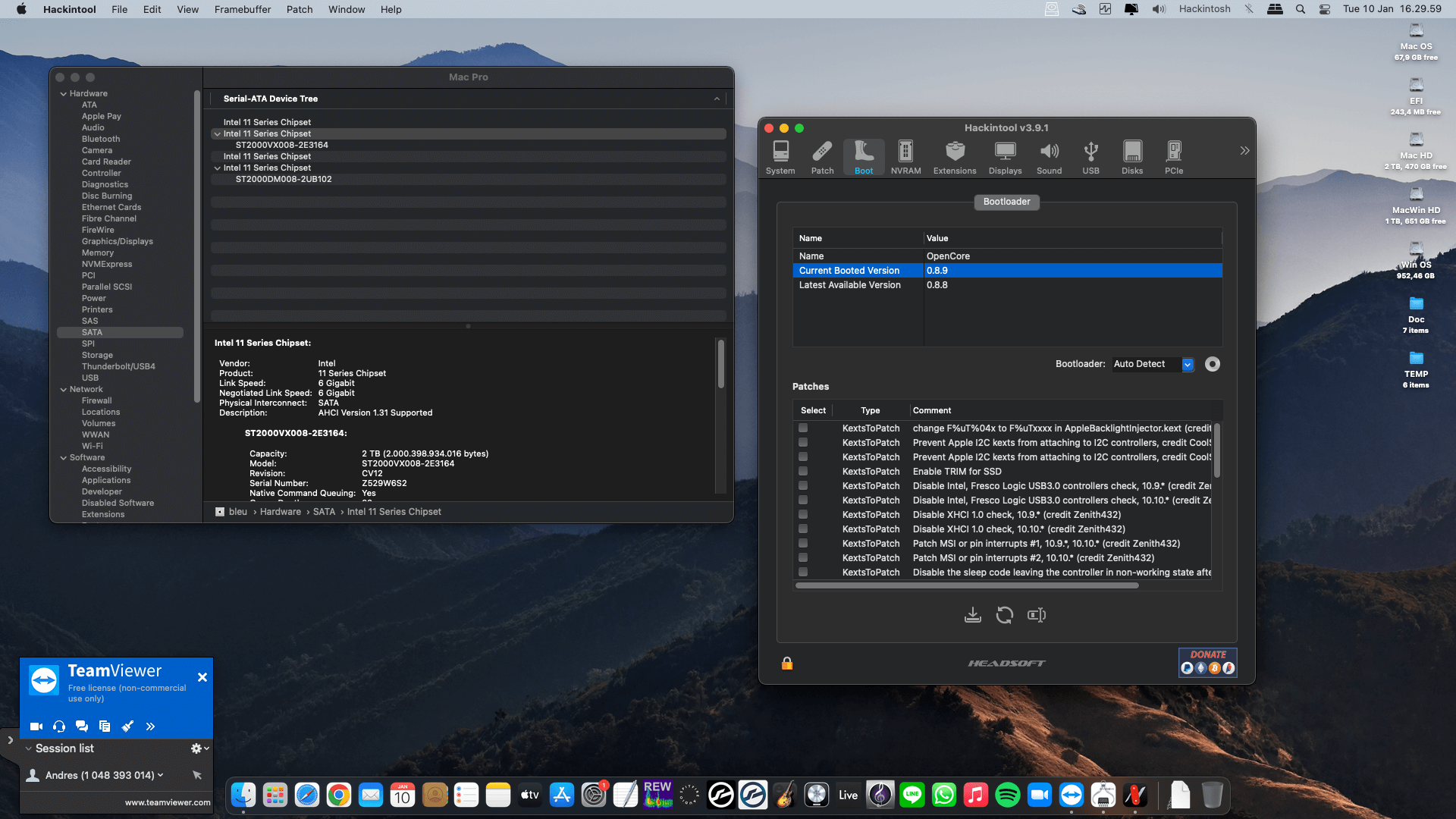Click the patches list horizontal scrollbar
The height and width of the screenshot is (819, 1456).
point(967,585)
